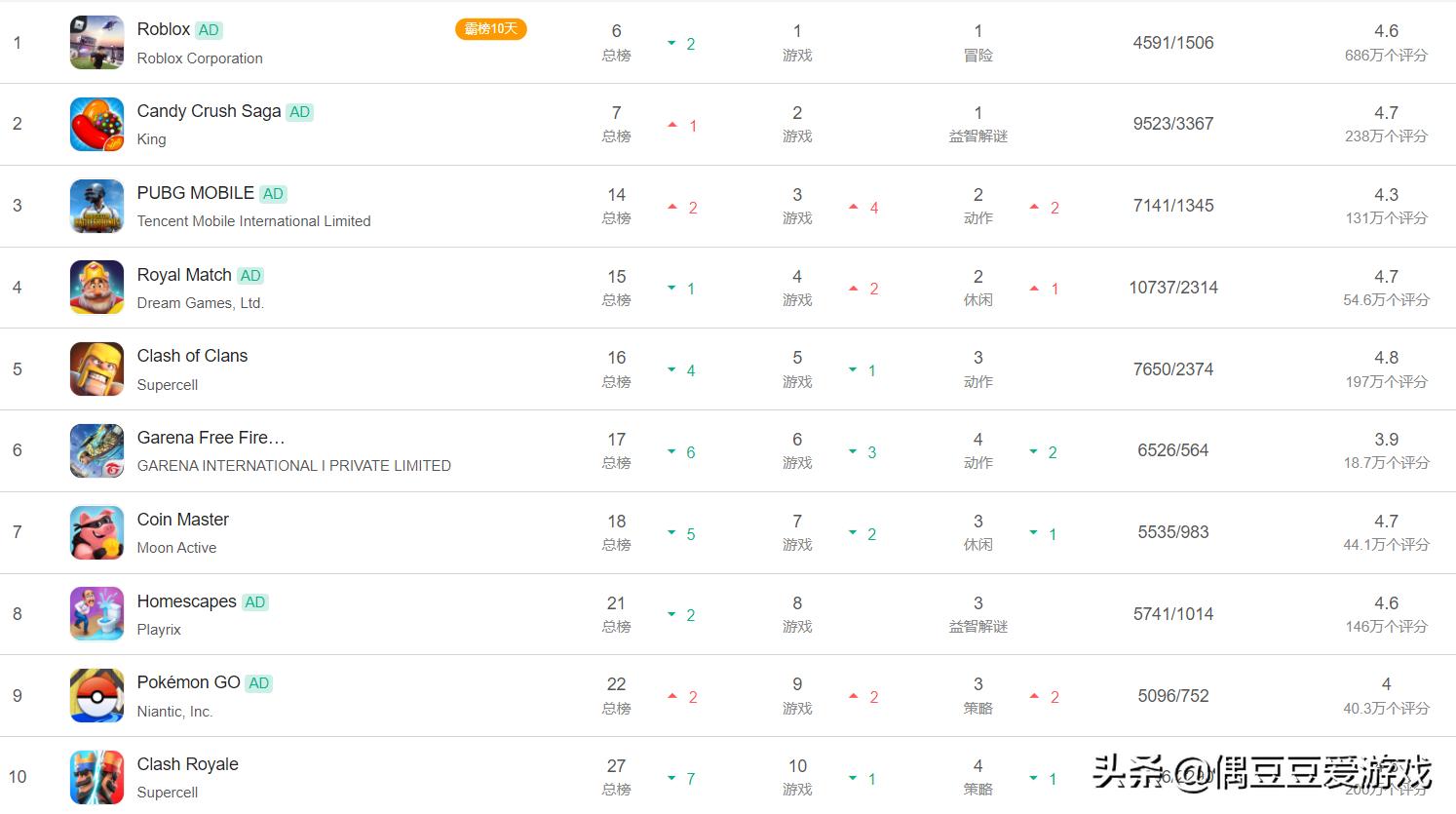The height and width of the screenshot is (814, 1456).
Task: Click Supercell under Clash of Clans
Action: point(168,385)
